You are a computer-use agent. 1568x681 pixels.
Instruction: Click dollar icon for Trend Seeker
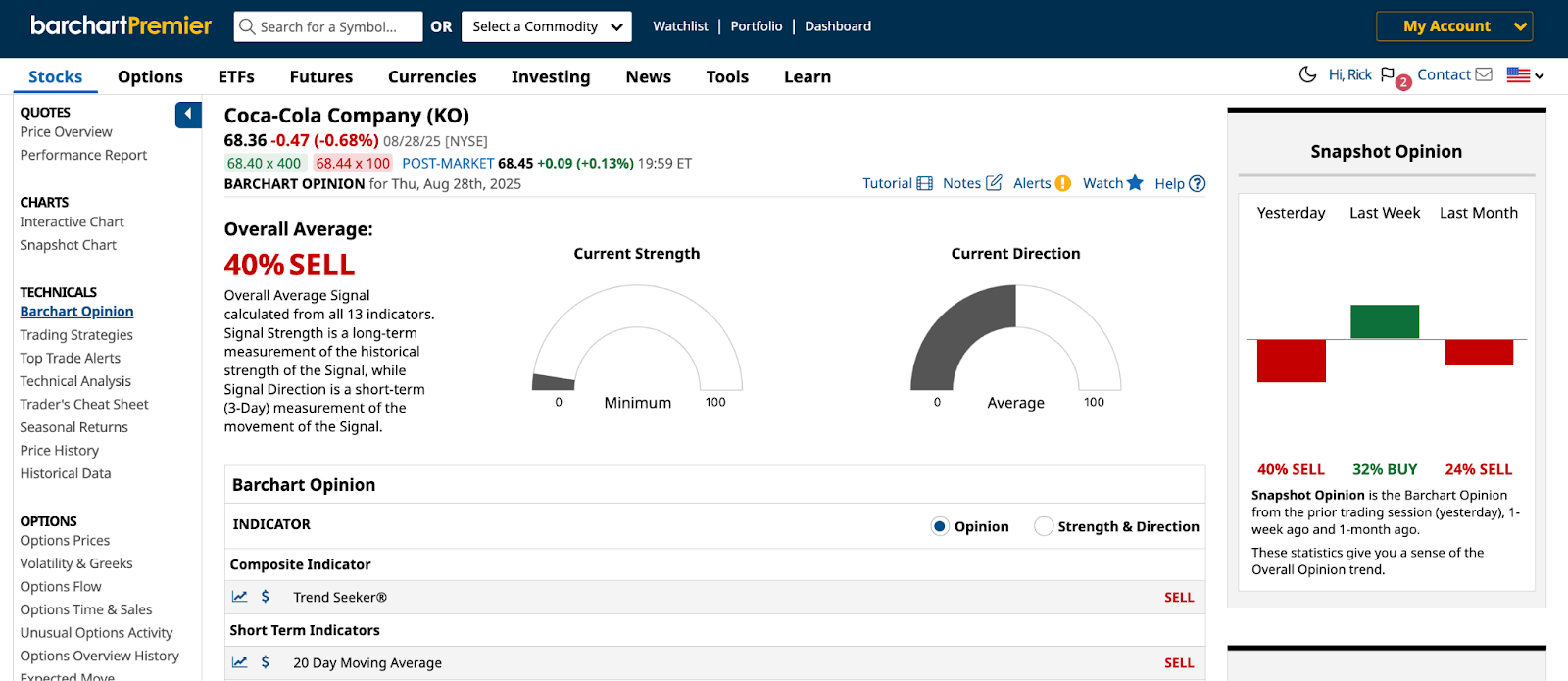(x=265, y=597)
